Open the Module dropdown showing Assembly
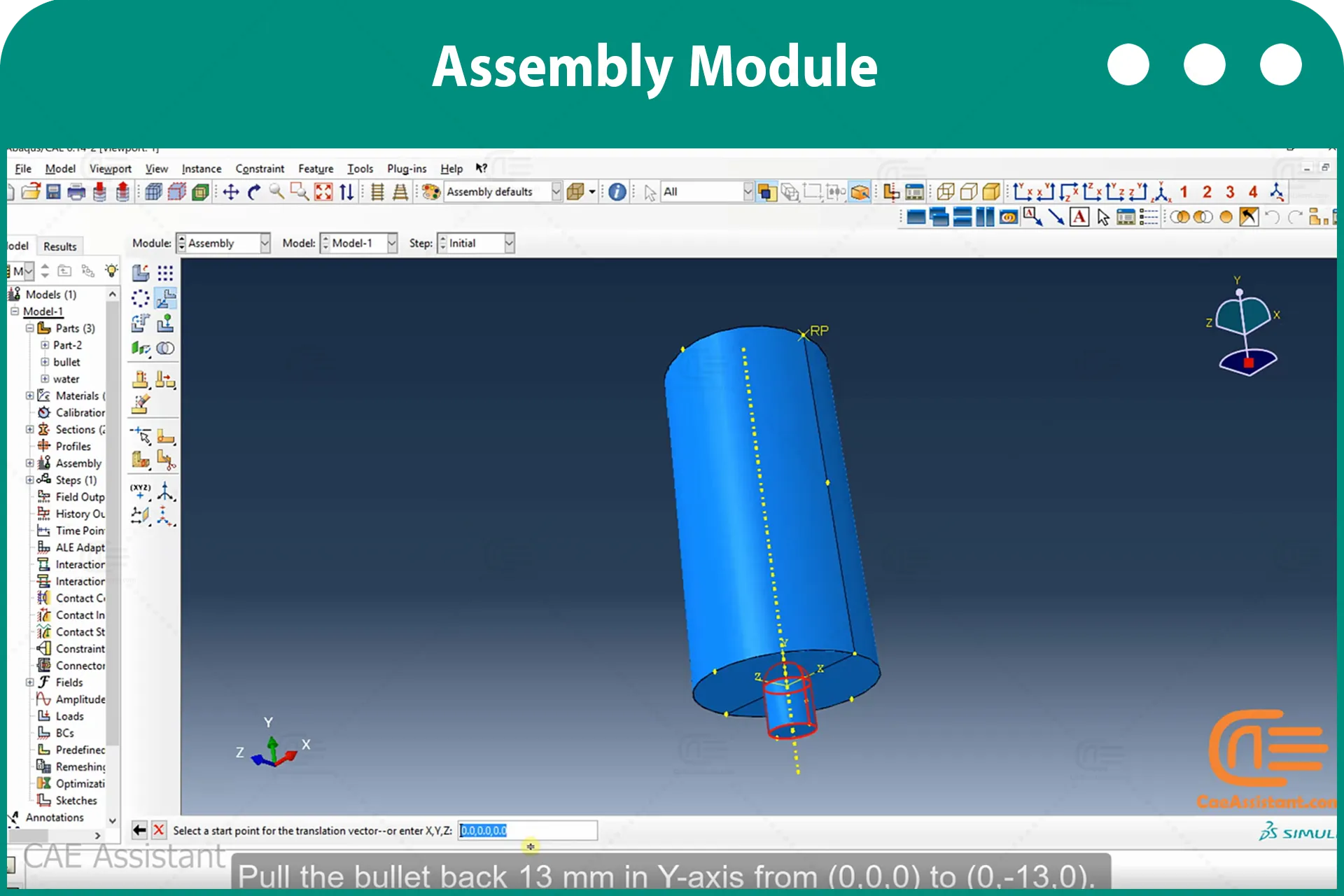 point(223,243)
